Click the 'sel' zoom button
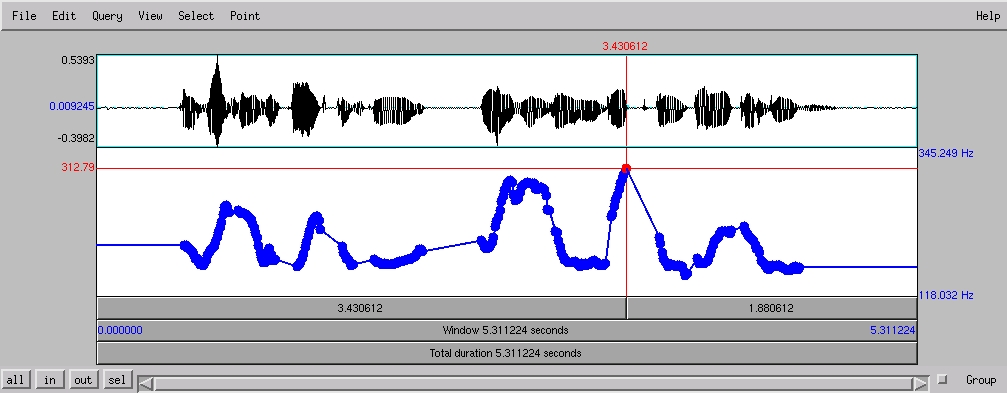1007x393 pixels. point(117,380)
